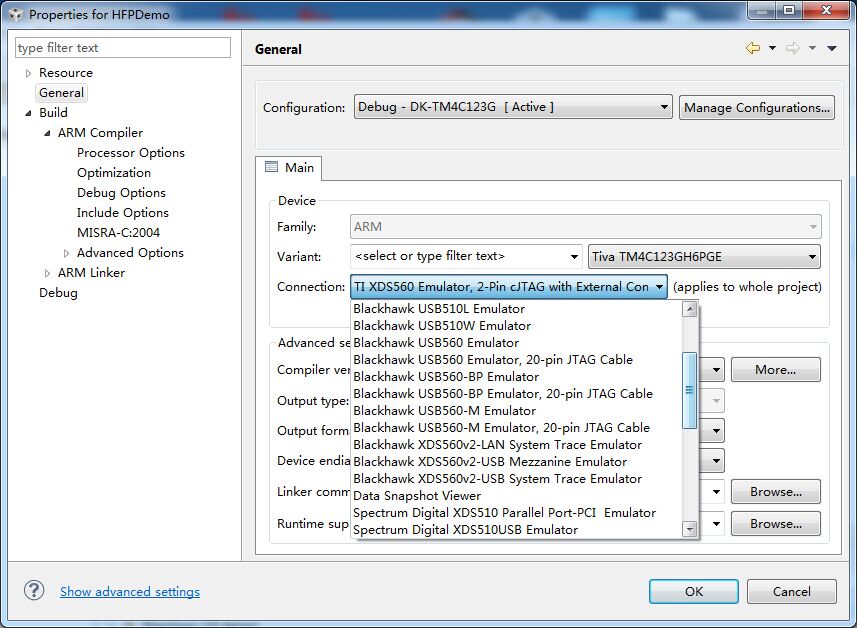Switch to the Main tab
This screenshot has width=857, height=628.
point(290,167)
